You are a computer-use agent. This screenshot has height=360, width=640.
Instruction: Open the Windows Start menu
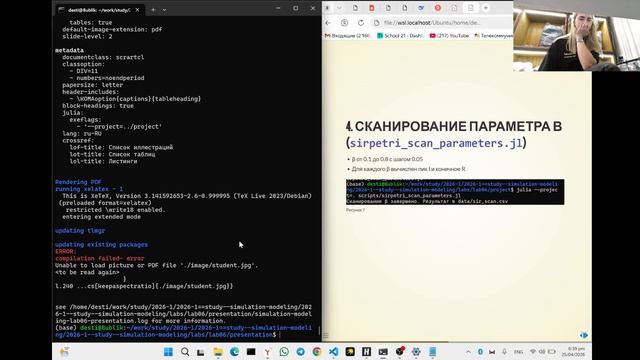(x=168, y=352)
